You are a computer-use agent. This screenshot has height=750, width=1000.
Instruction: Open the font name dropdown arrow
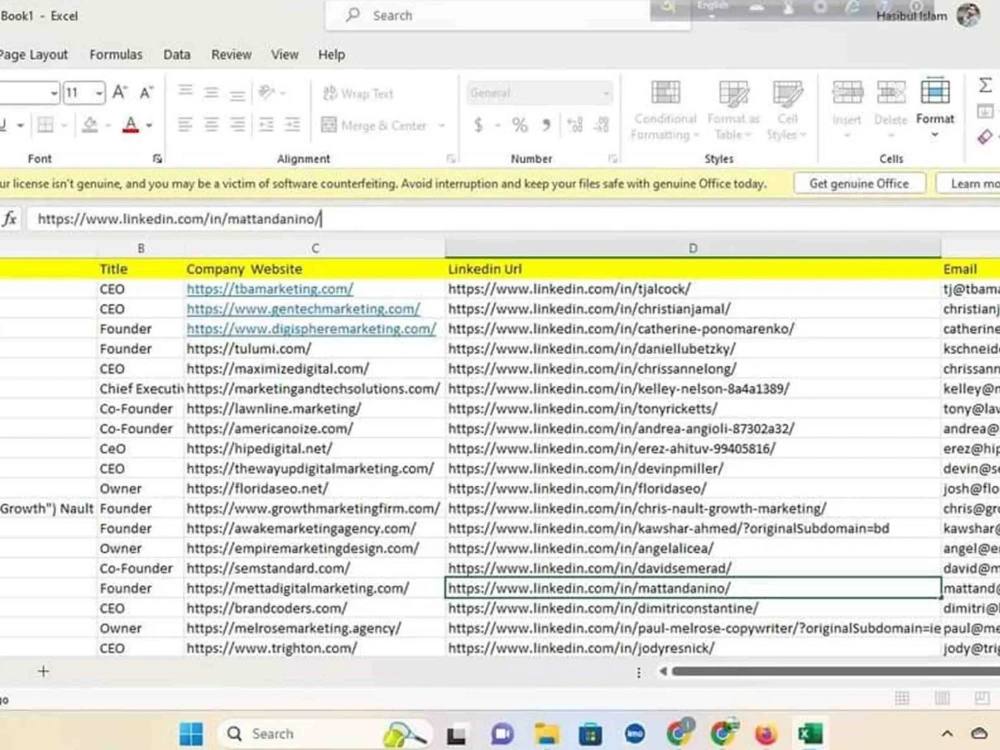54,94
